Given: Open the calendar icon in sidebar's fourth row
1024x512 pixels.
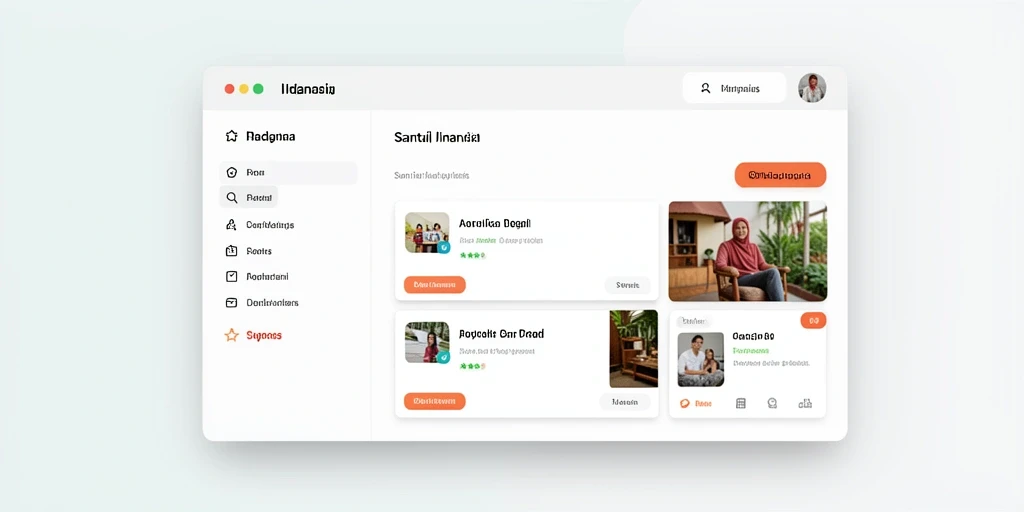Looking at the screenshot, I should tap(231, 250).
